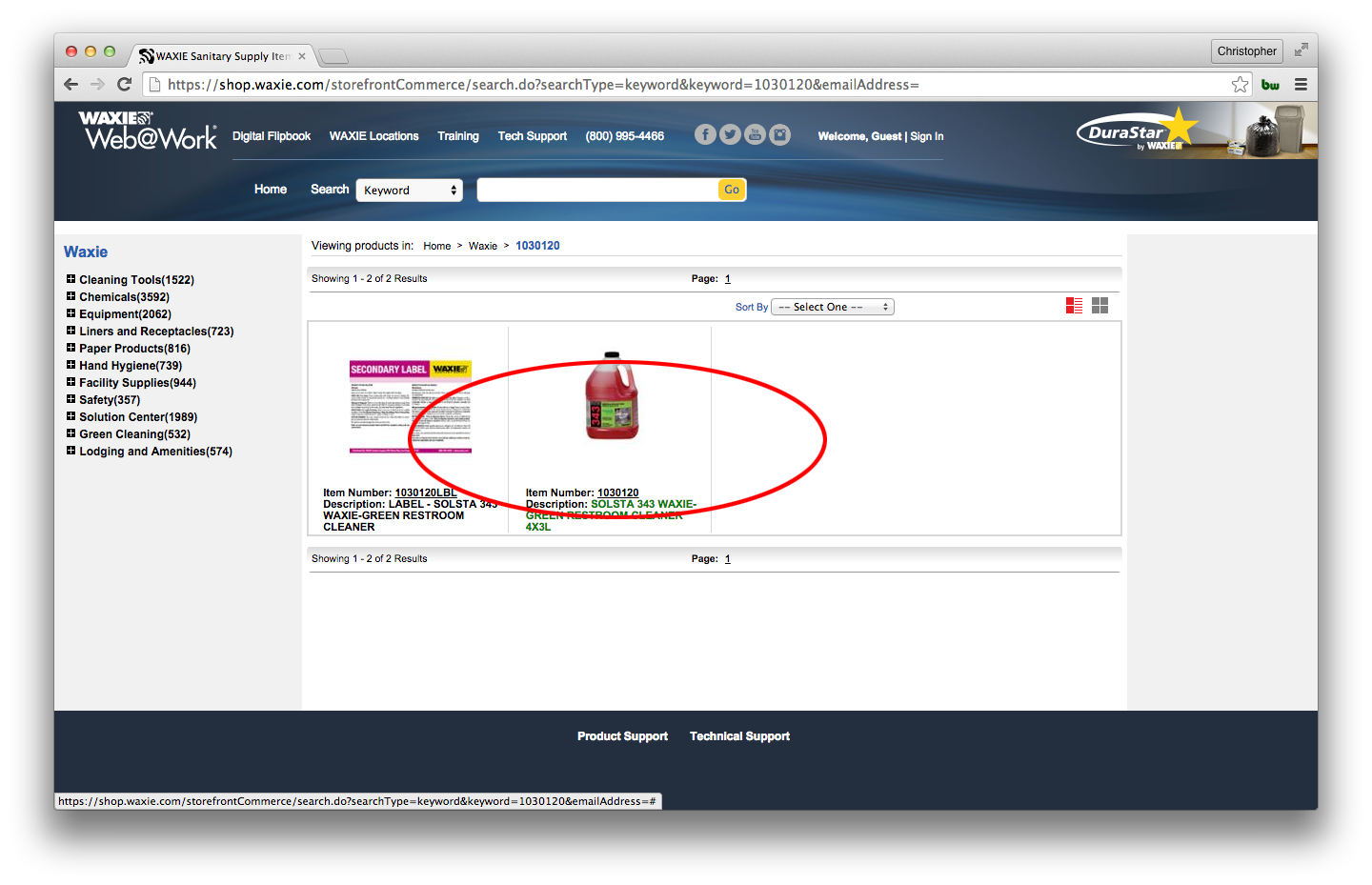The width and height of the screenshot is (1372, 885).
Task: Open Product Support footer link
Action: point(622,736)
